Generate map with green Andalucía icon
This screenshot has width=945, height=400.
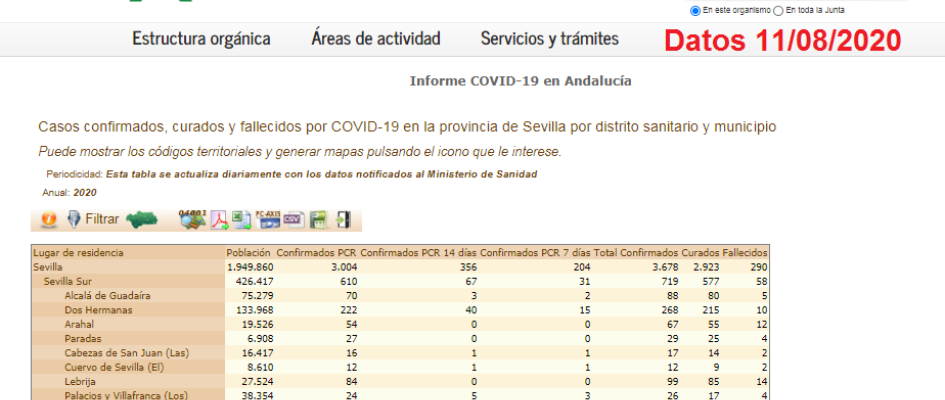pos(142,220)
